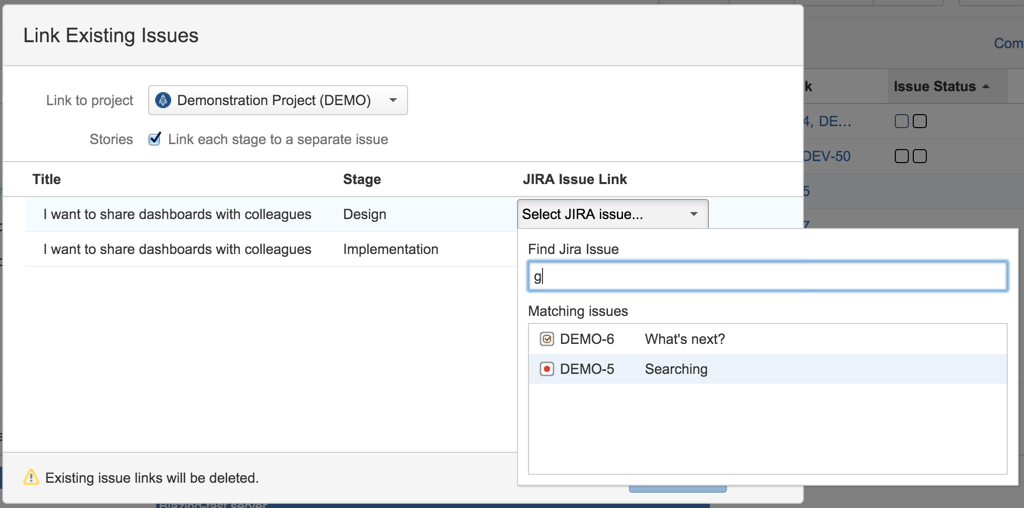
Task: Select DEMO-6 What's next? issue
Action: [767, 340]
